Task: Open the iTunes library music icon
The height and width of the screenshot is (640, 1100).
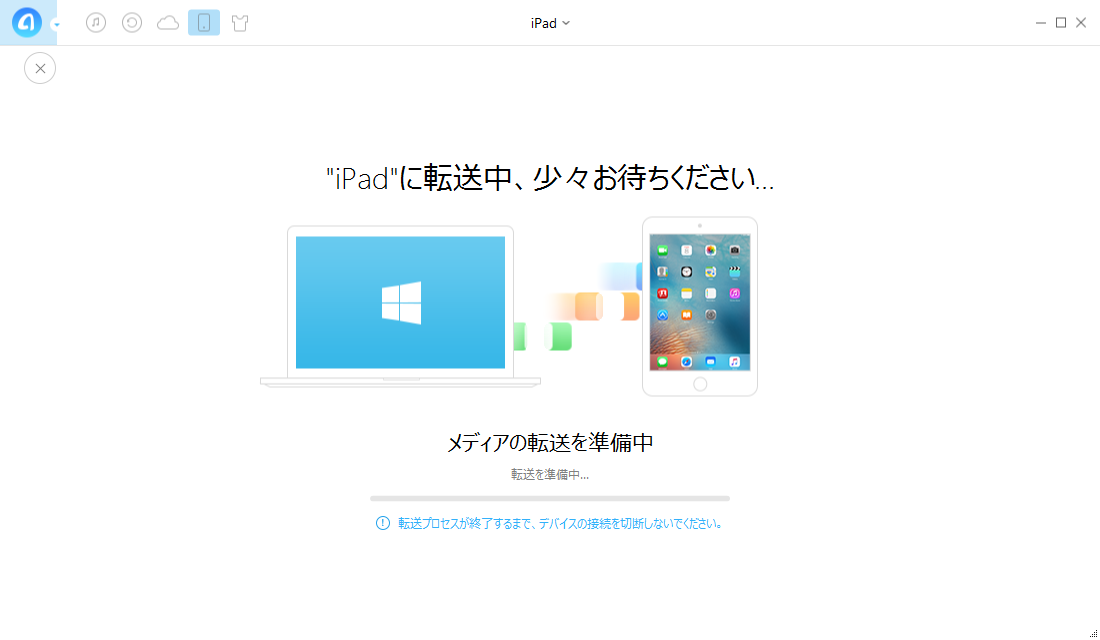Action: [96, 22]
